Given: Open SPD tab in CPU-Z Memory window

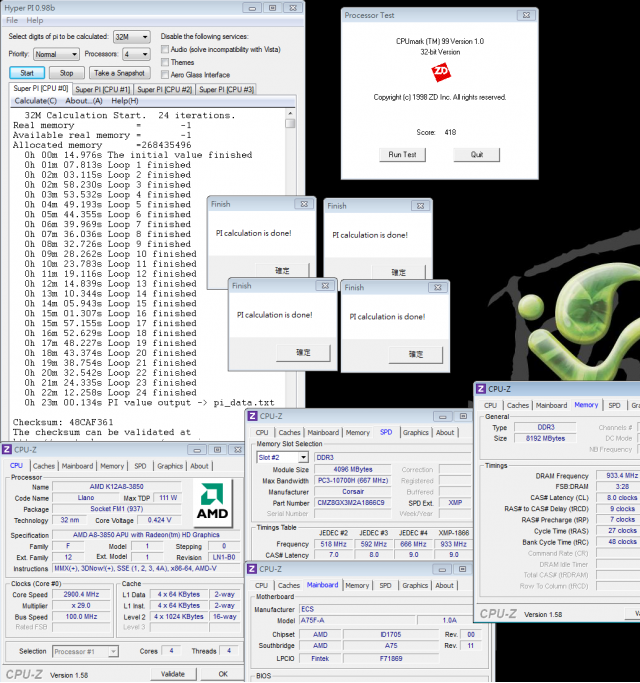Looking at the screenshot, I should pos(614,405).
